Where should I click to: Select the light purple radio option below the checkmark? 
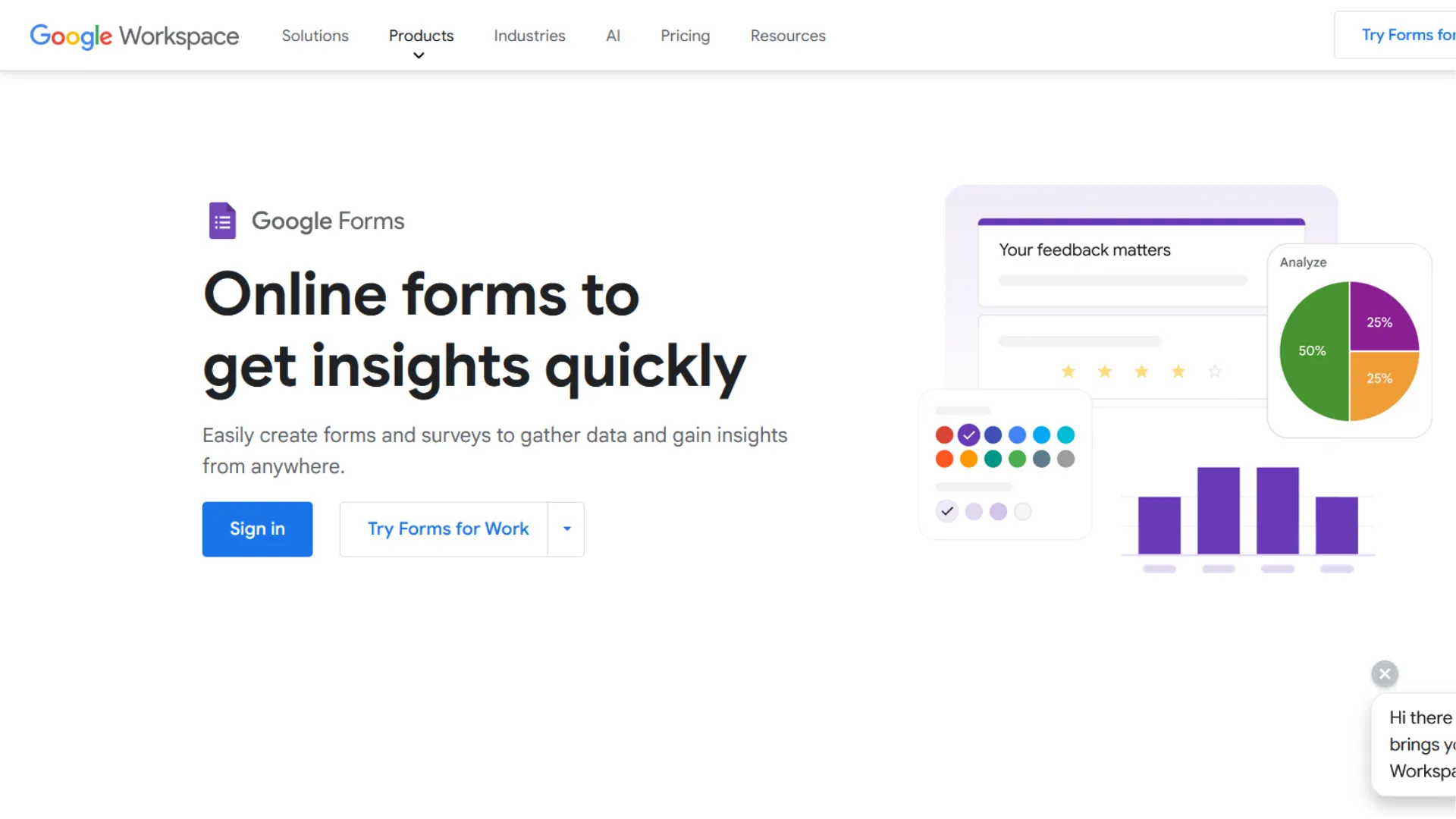click(974, 511)
